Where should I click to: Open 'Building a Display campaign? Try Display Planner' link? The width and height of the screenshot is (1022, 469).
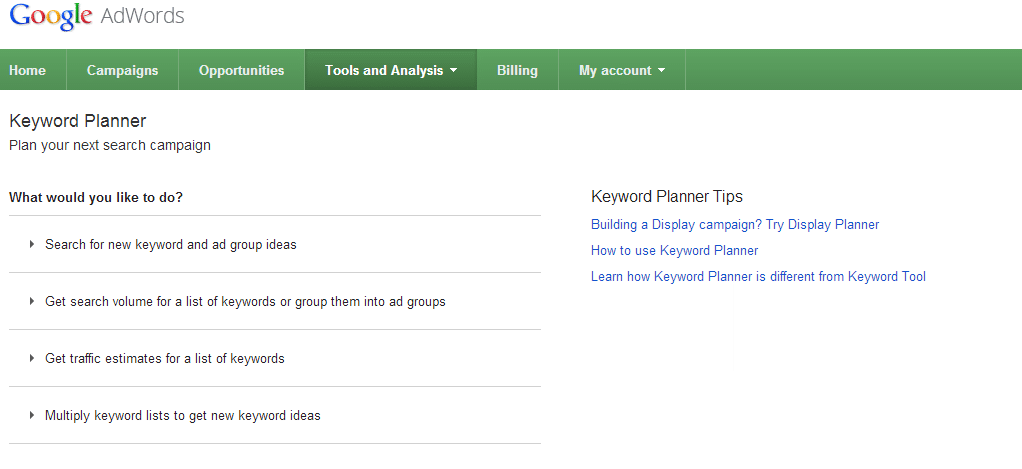click(735, 225)
